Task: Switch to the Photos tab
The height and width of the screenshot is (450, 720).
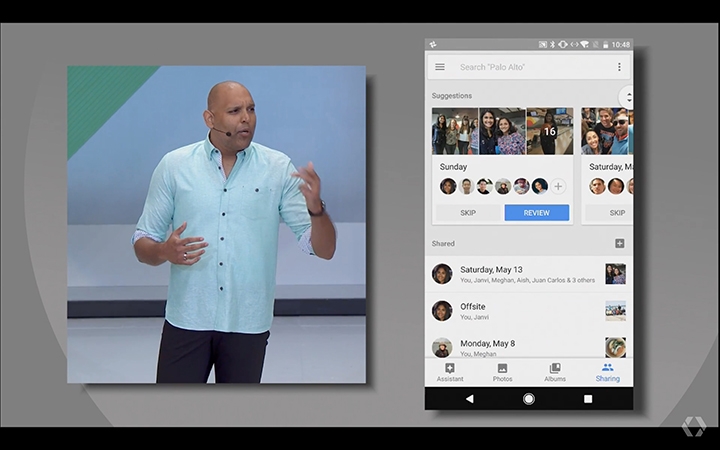Action: [502, 372]
